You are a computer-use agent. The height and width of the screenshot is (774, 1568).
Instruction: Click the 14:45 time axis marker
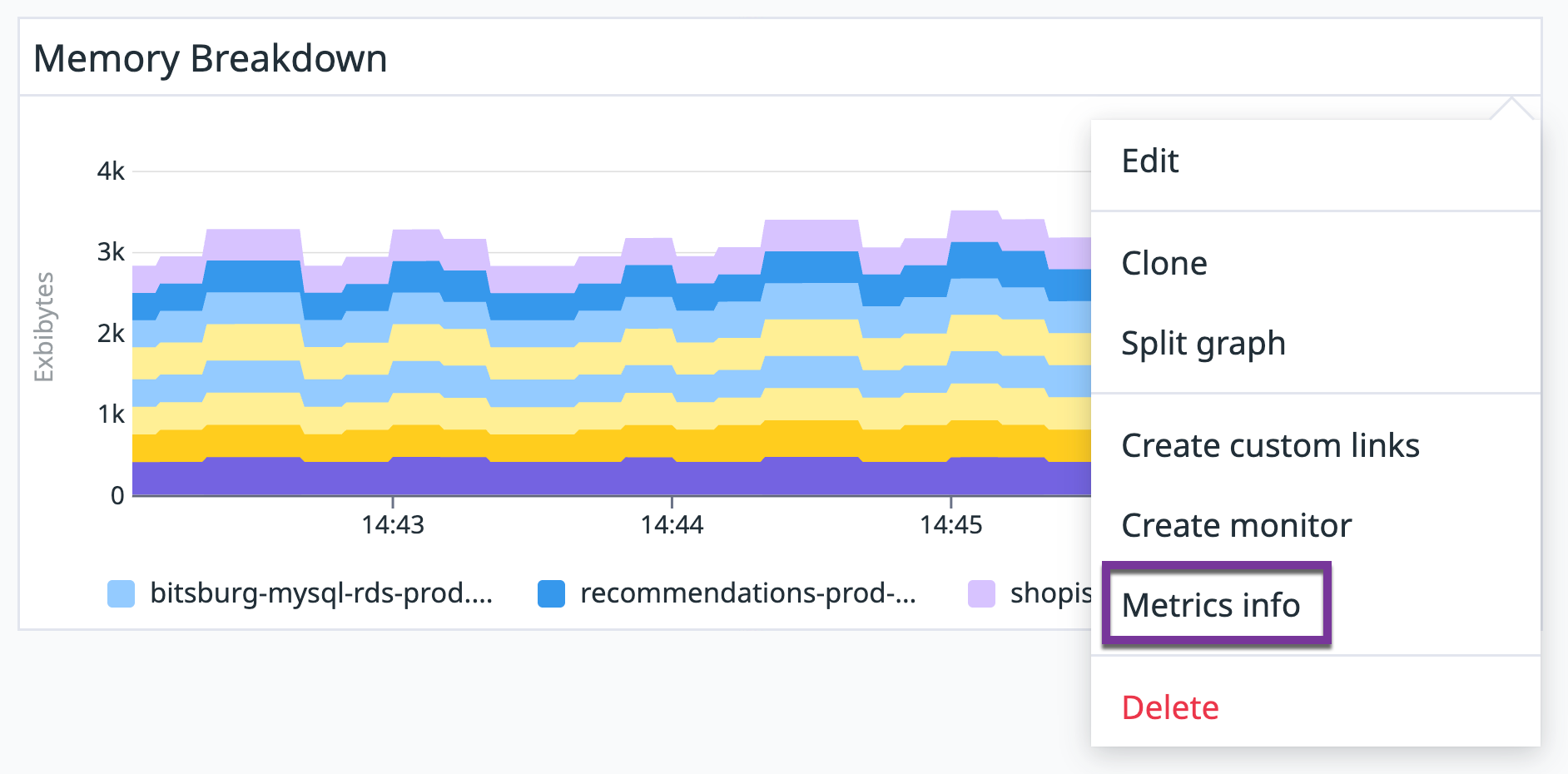951,525
